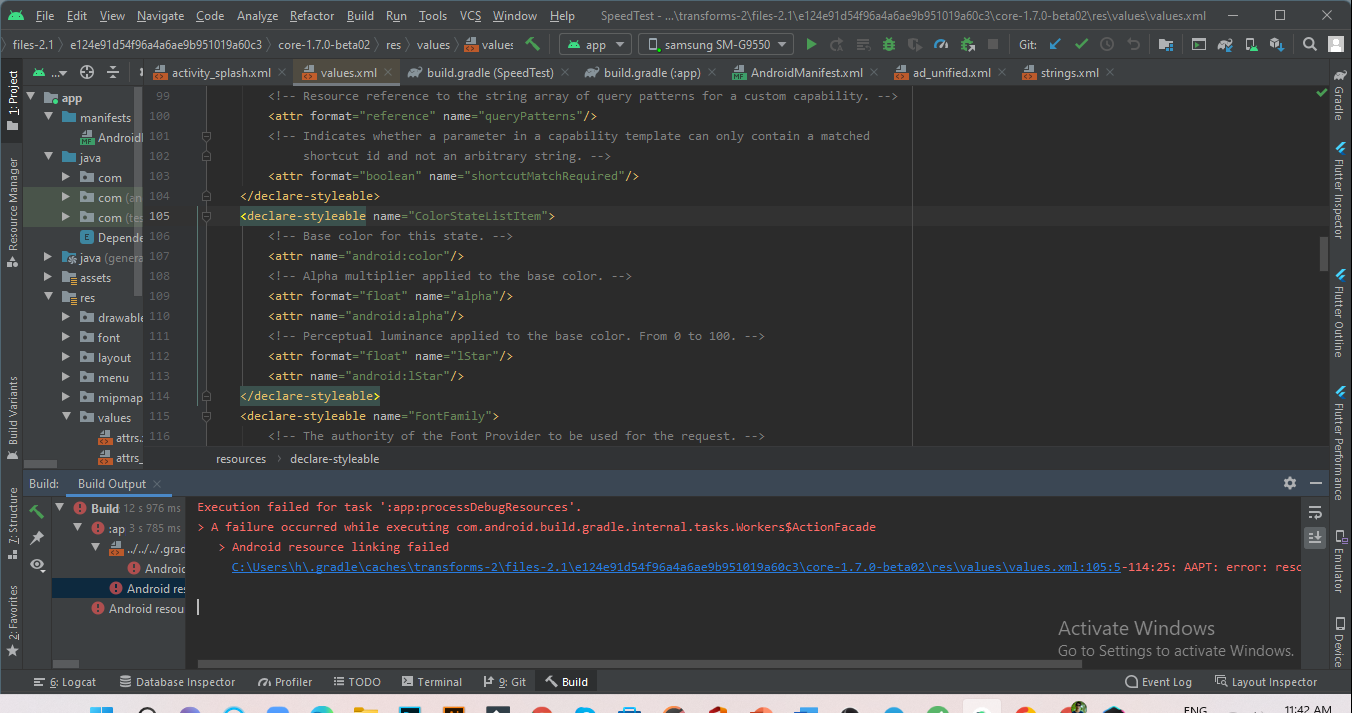Click Pin Tab pushpin icon in Build panel
The width and height of the screenshot is (1352, 713).
[37, 538]
